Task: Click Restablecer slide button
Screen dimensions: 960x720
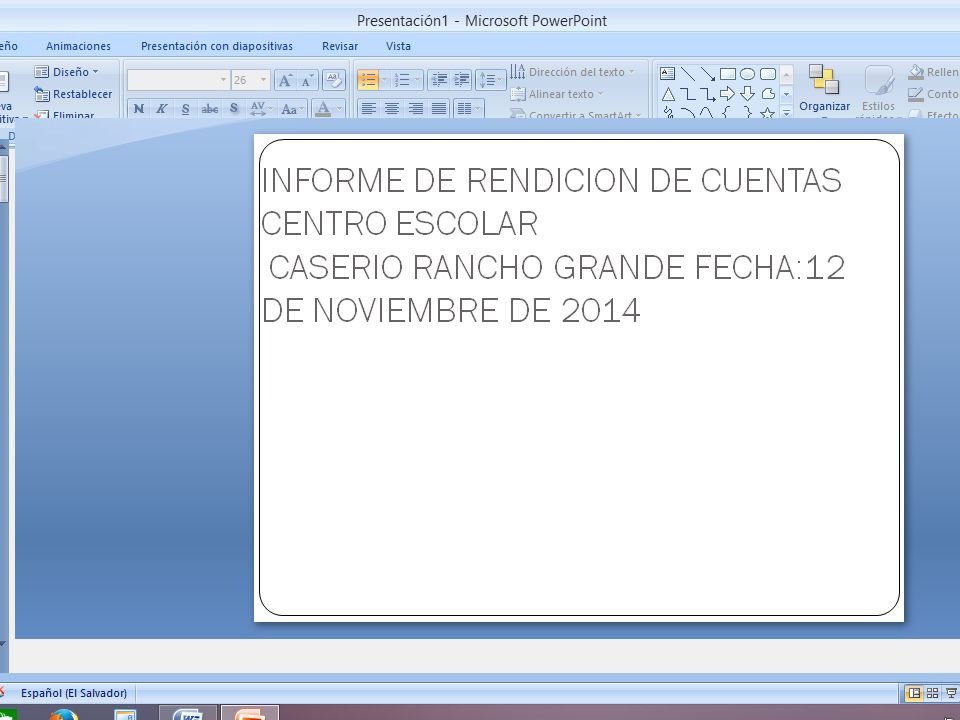Action: click(x=73, y=94)
